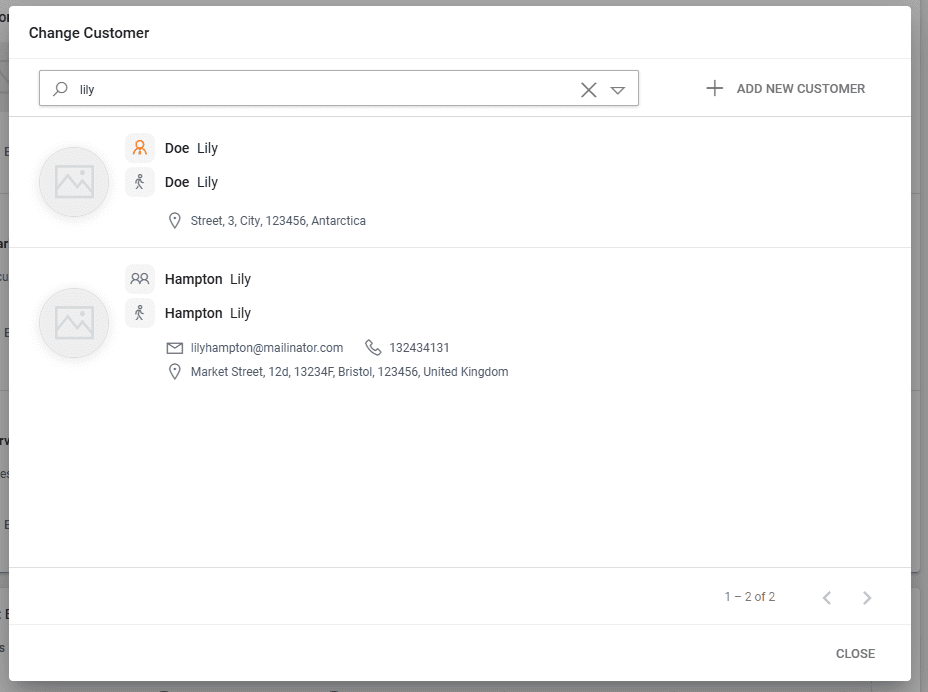This screenshot has height=692, width=928.
Task: Expand the search field dropdown arrow
Action: (x=618, y=90)
